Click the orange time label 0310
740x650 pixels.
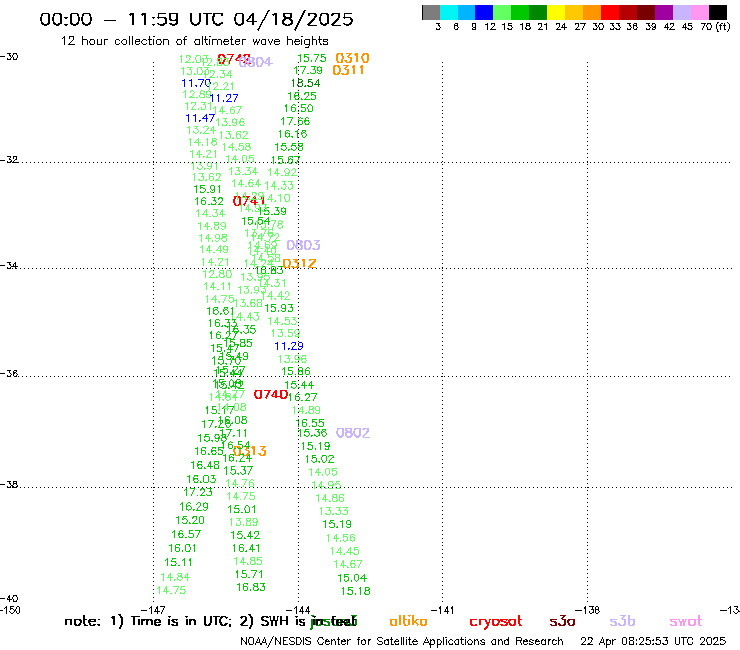[352, 58]
